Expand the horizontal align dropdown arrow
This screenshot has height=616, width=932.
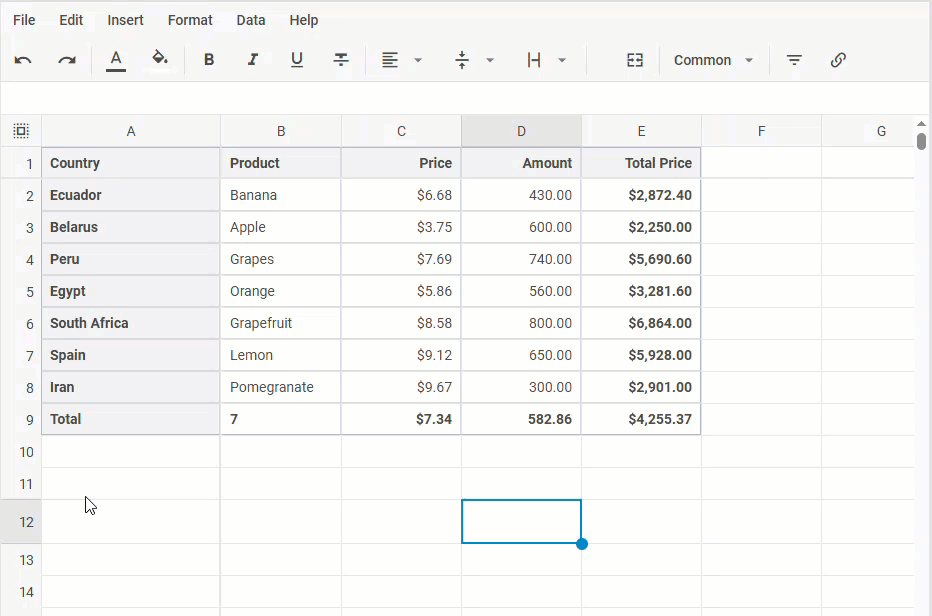click(x=418, y=60)
